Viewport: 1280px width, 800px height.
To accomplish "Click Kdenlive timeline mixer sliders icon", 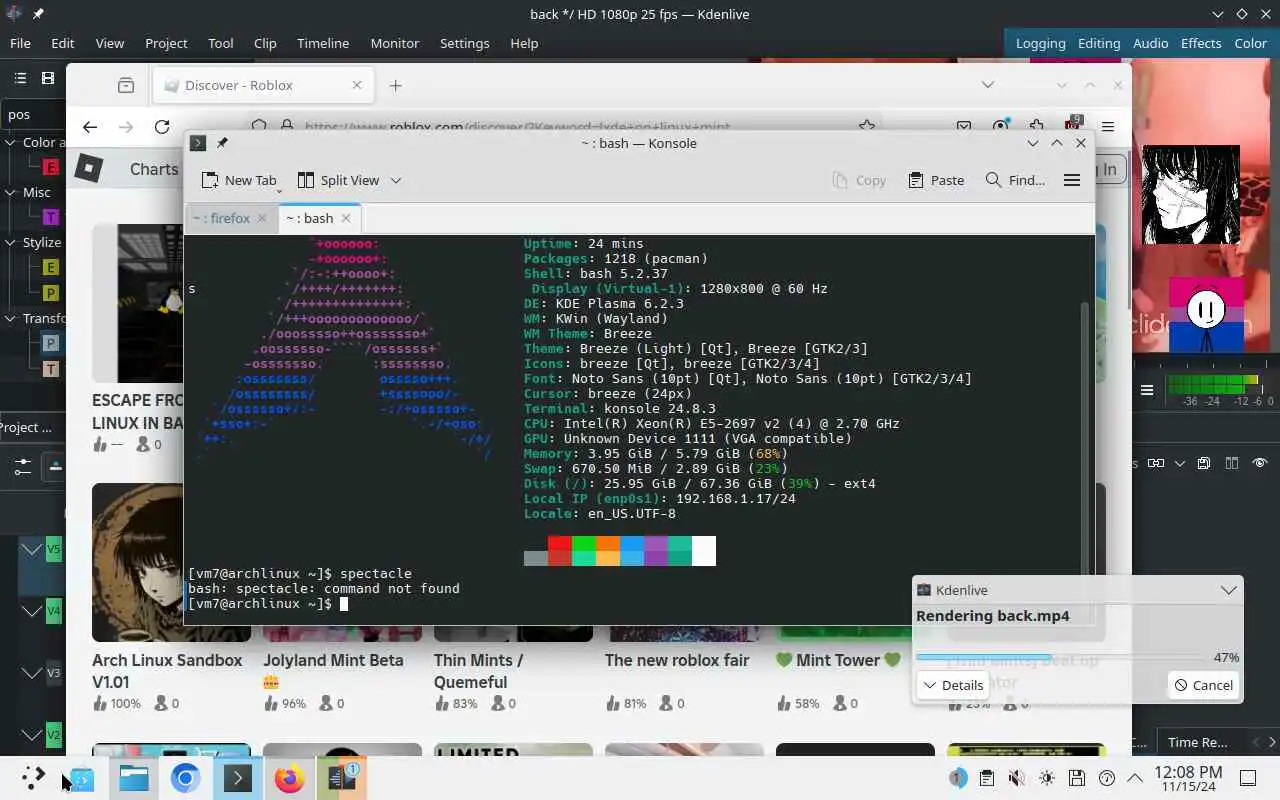I will pos(22,466).
